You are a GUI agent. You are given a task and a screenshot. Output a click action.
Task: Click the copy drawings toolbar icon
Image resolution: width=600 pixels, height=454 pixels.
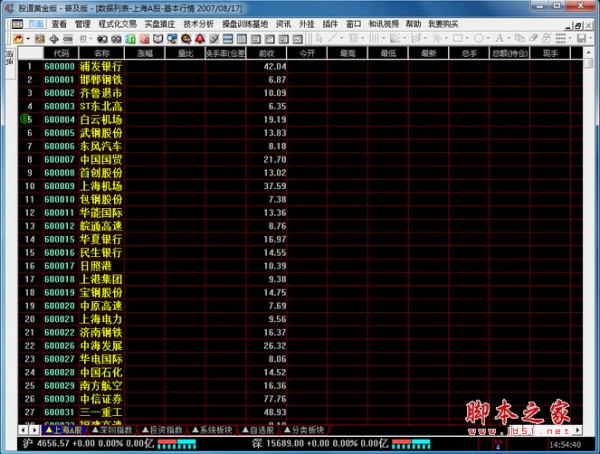pos(520,38)
